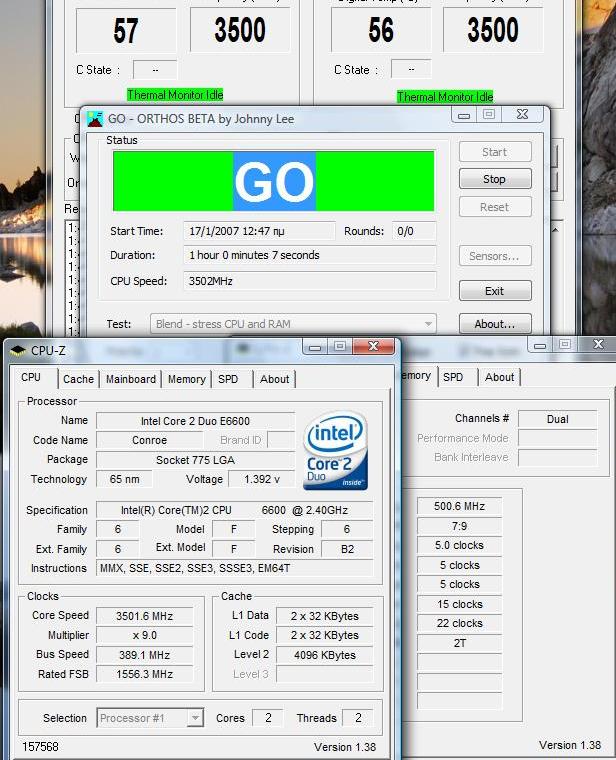
Task: Click the 1.392 v voltage value
Action: [262, 479]
